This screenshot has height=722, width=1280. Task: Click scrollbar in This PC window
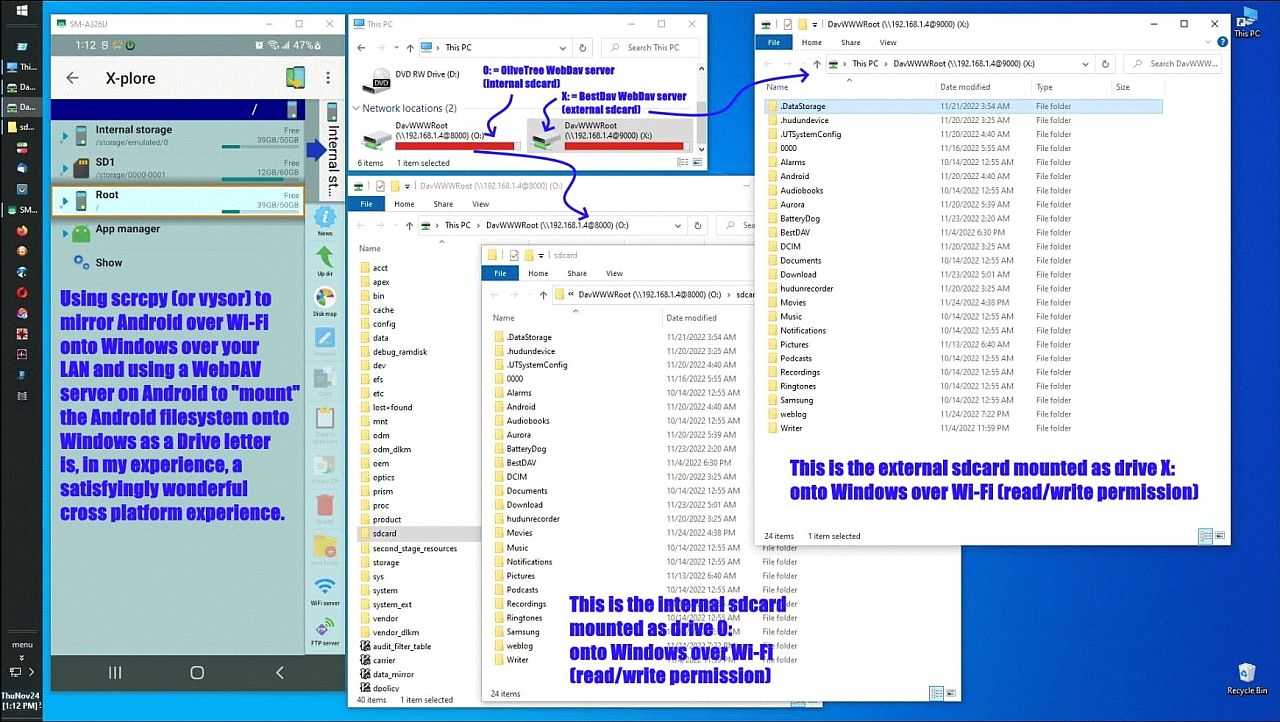[x=701, y=123]
